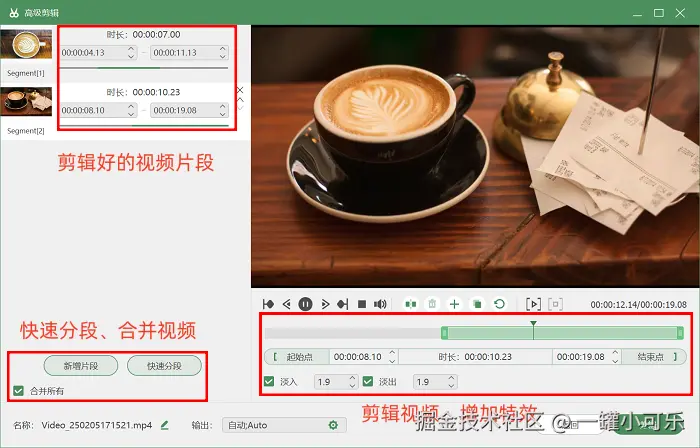Click the green selected timeline range

(562, 333)
